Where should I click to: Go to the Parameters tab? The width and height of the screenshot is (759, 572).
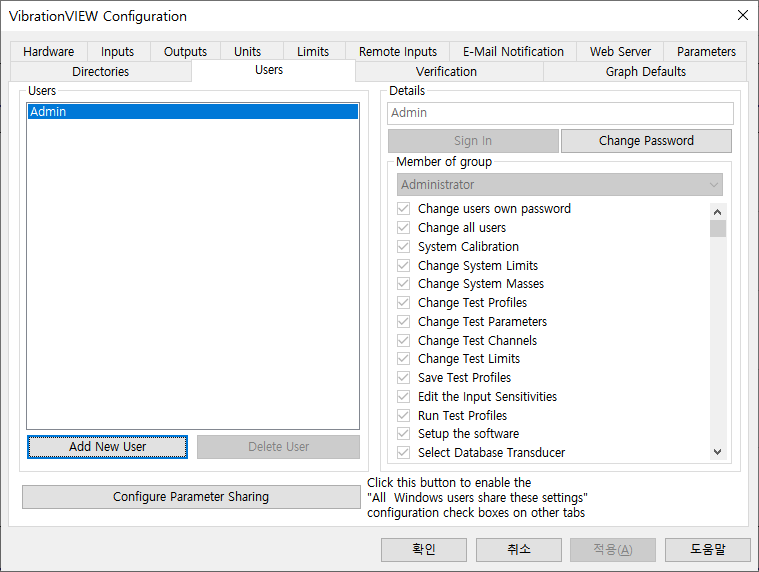pos(706,51)
